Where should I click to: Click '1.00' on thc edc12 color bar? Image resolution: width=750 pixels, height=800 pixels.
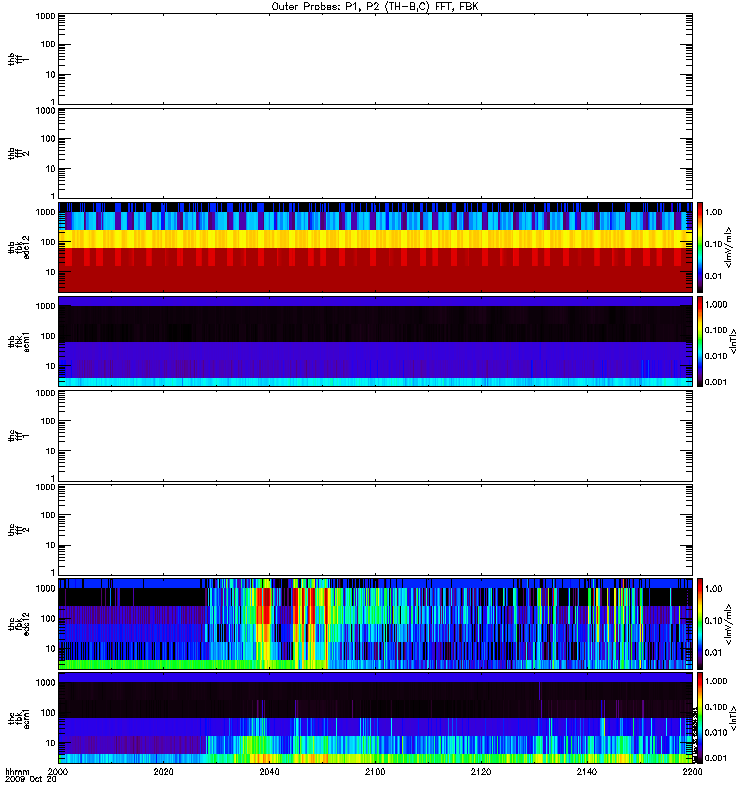(x=714, y=588)
